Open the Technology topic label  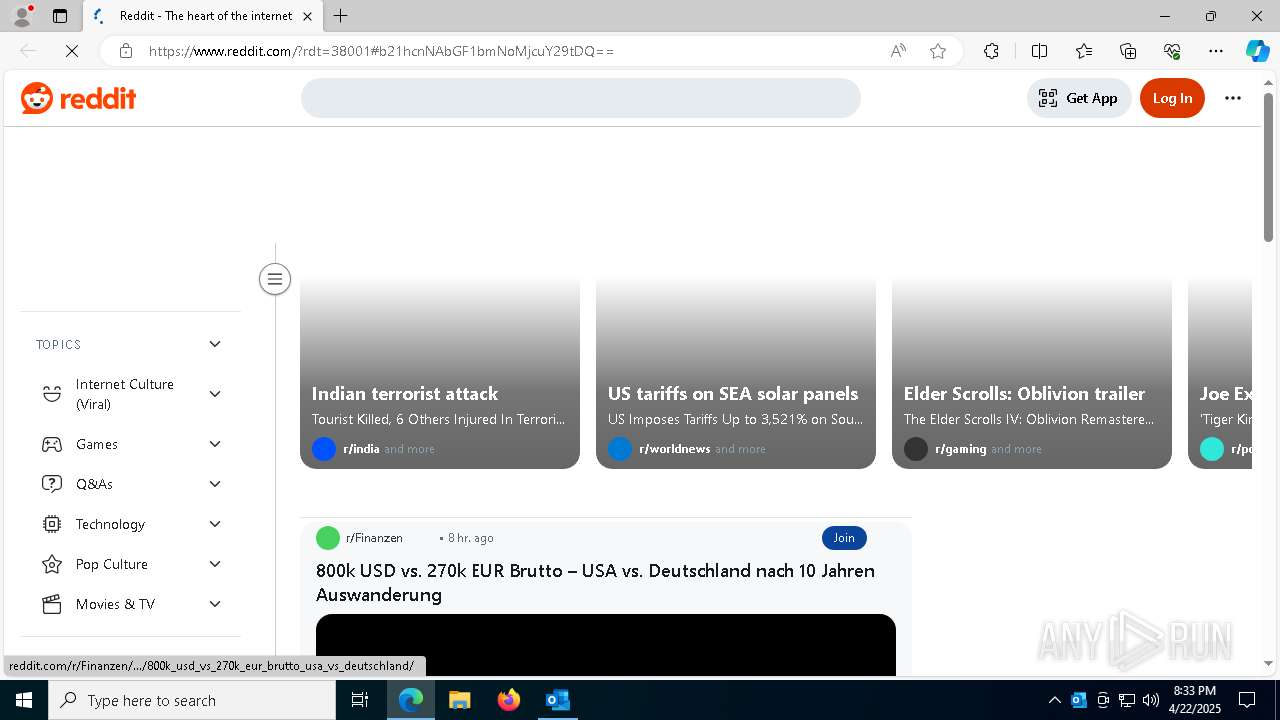pos(110,524)
